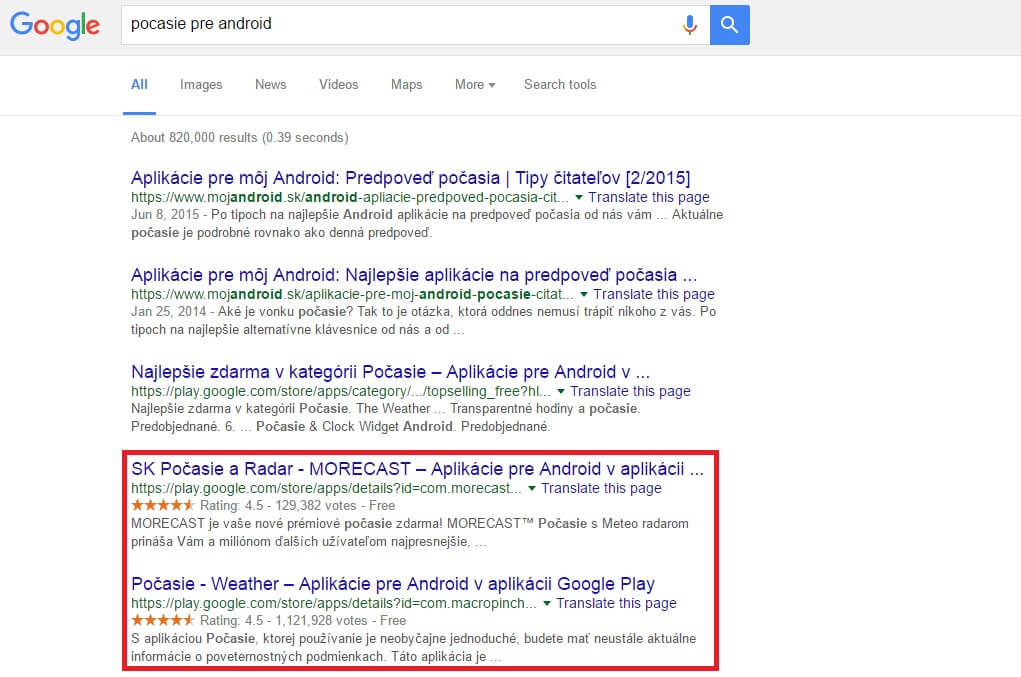
Task: Open 'Najlepšie aplikácie na predpoveď počasia' result
Action: pyautogui.click(x=413, y=275)
